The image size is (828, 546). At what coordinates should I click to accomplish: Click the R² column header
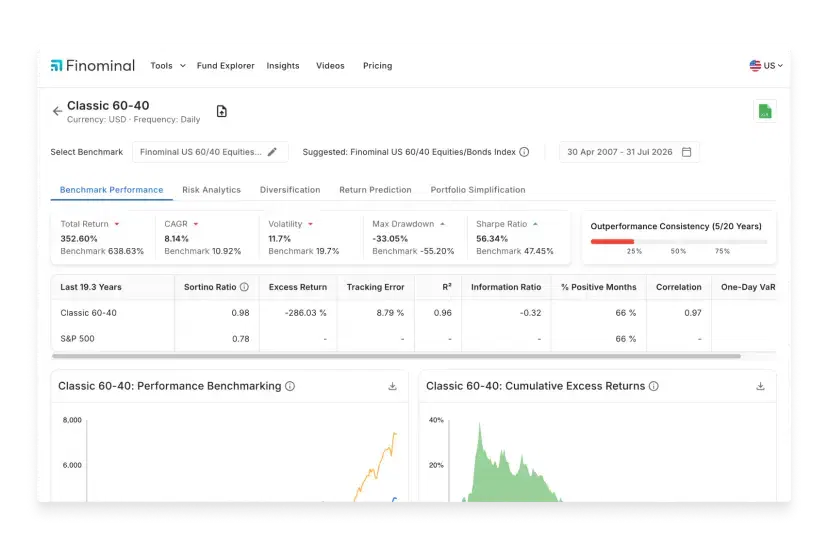pos(447,287)
